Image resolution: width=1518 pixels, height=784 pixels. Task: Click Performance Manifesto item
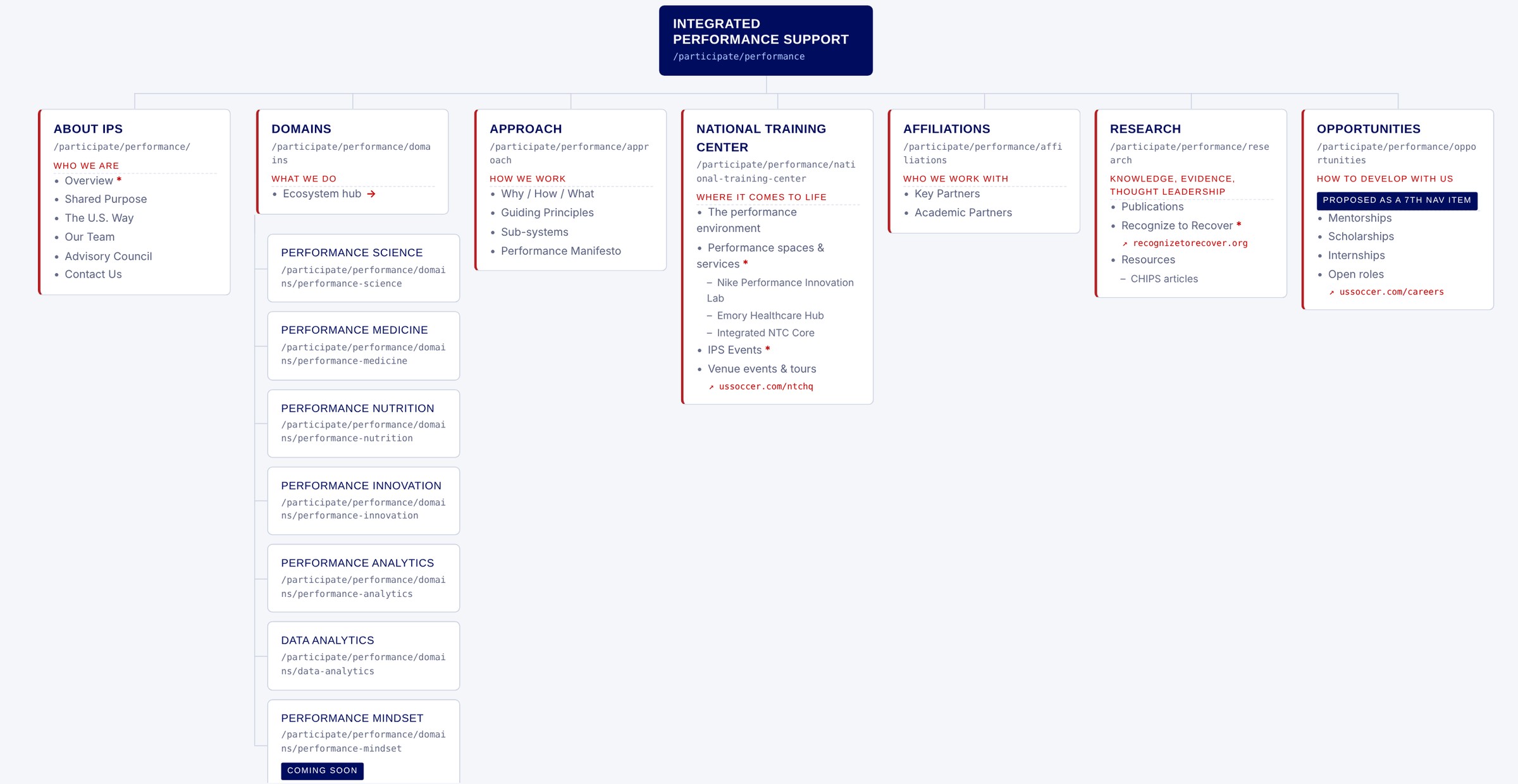pyautogui.click(x=561, y=251)
